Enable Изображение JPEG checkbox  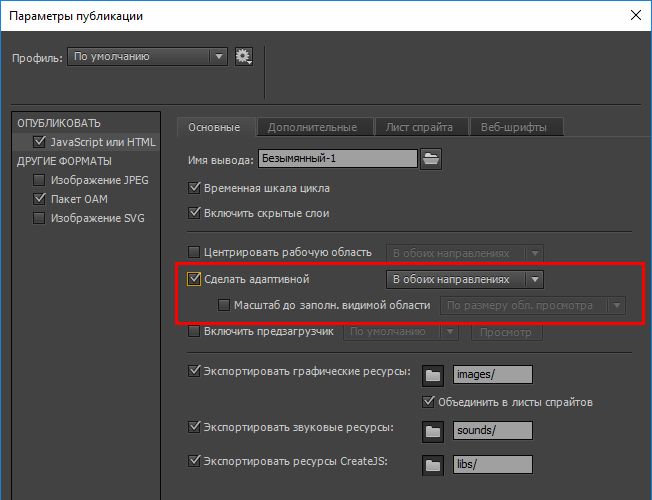[x=39, y=180]
